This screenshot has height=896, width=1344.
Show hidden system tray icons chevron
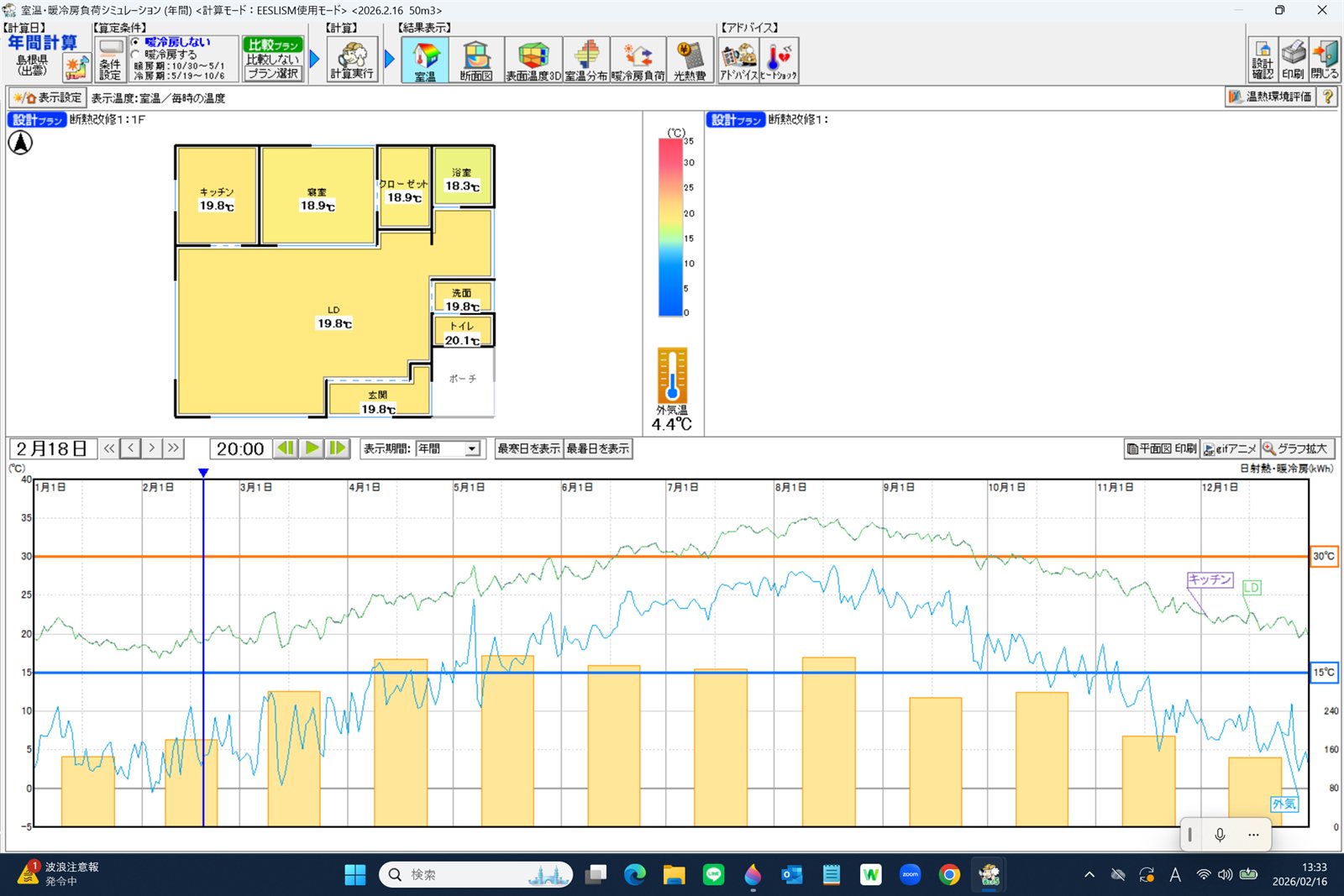[1089, 875]
